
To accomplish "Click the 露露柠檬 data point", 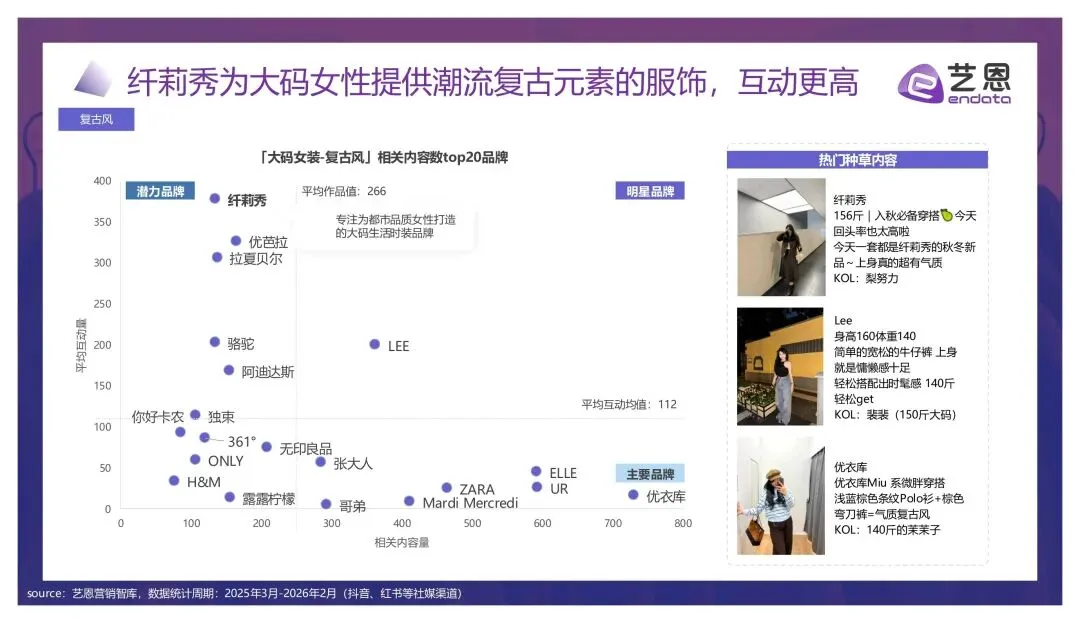I will click(229, 496).
